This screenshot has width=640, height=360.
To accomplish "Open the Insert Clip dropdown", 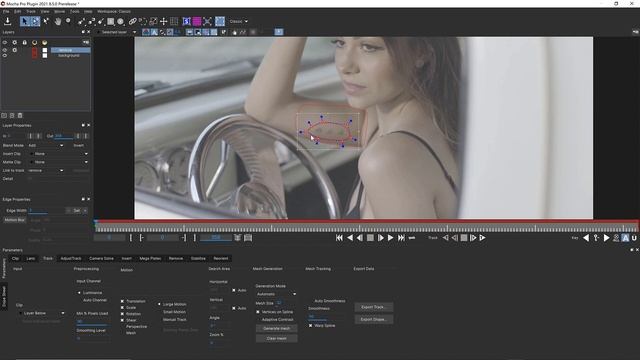I will (59, 154).
